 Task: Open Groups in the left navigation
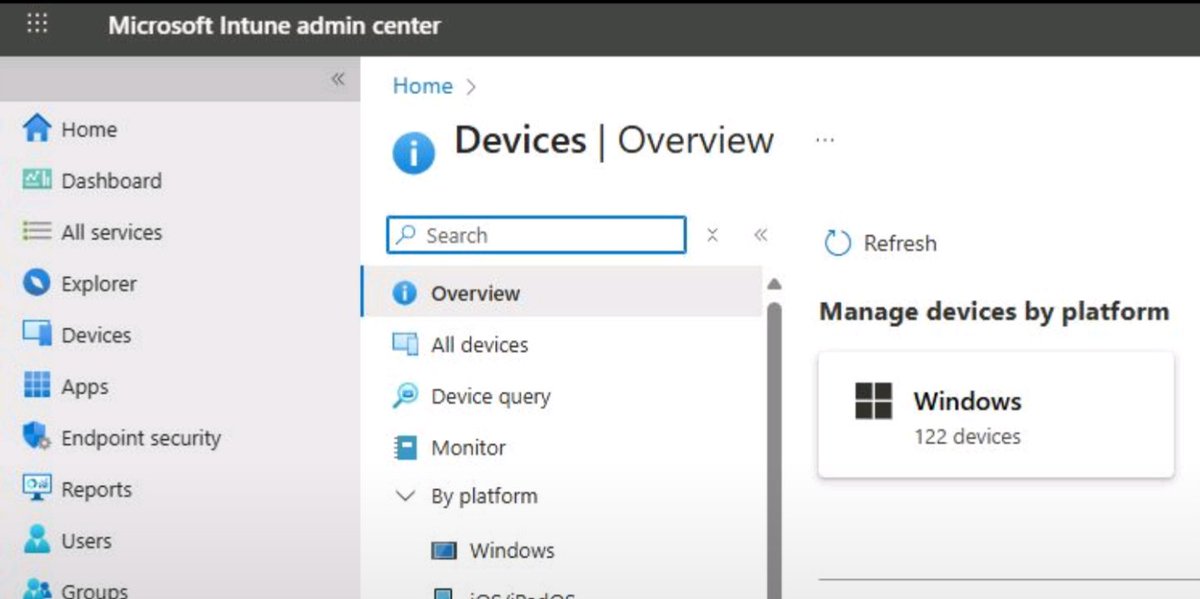coord(94,590)
